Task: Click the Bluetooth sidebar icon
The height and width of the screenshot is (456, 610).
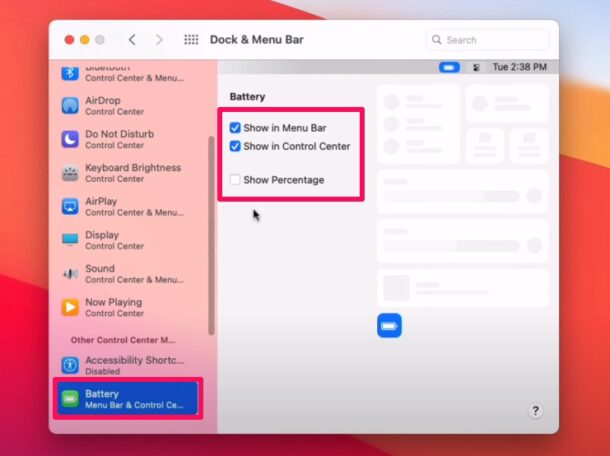Action: pyautogui.click(x=70, y=73)
